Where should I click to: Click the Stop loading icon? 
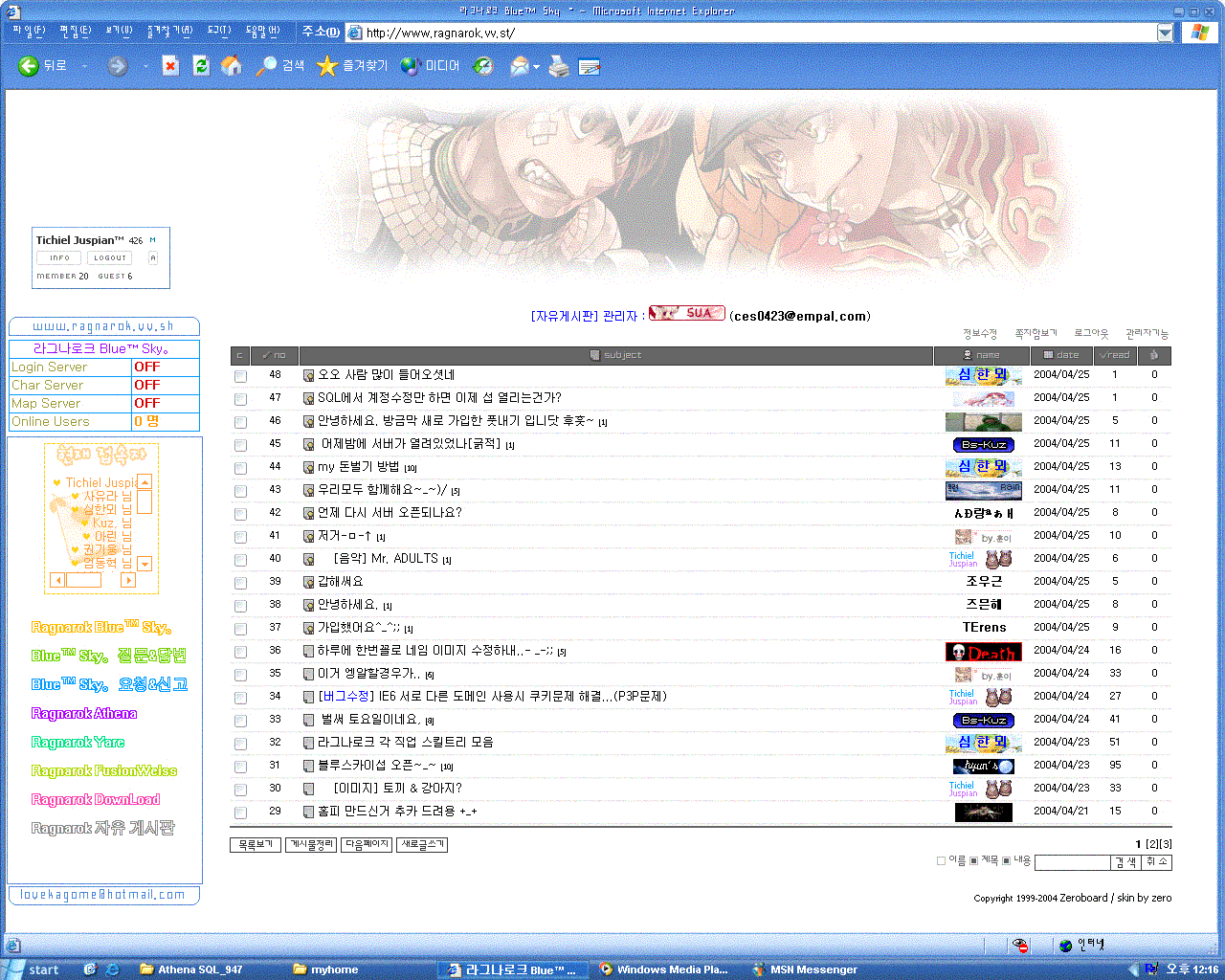[170, 66]
